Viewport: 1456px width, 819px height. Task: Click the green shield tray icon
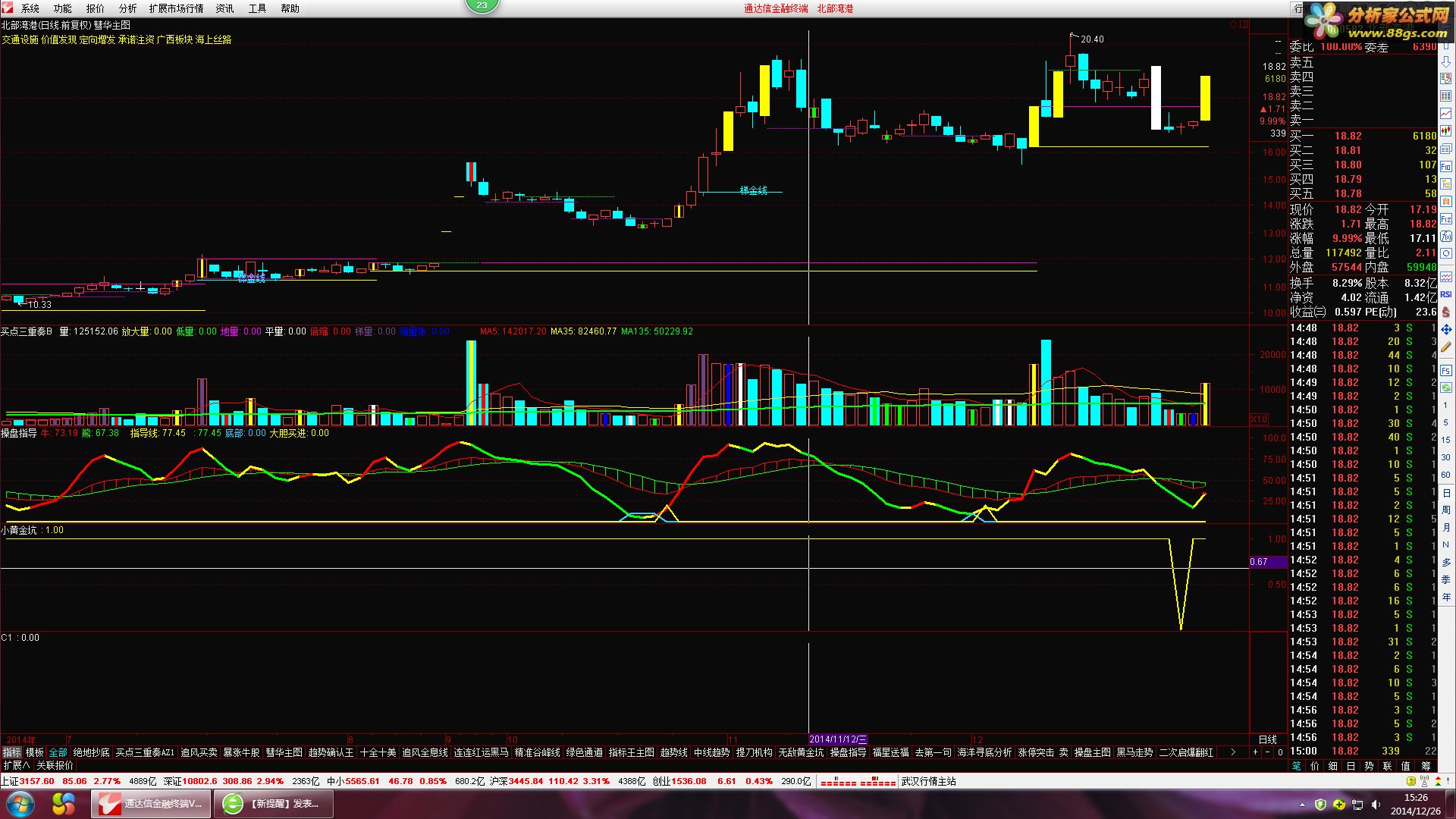pos(1320,804)
